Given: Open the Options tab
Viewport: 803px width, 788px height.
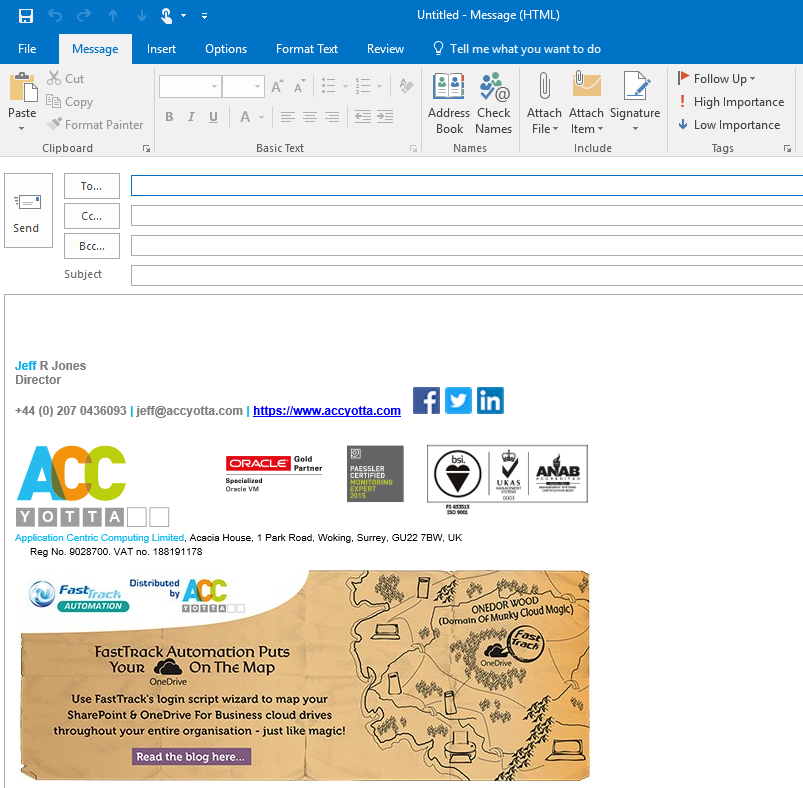Looking at the screenshot, I should pyautogui.click(x=226, y=49).
